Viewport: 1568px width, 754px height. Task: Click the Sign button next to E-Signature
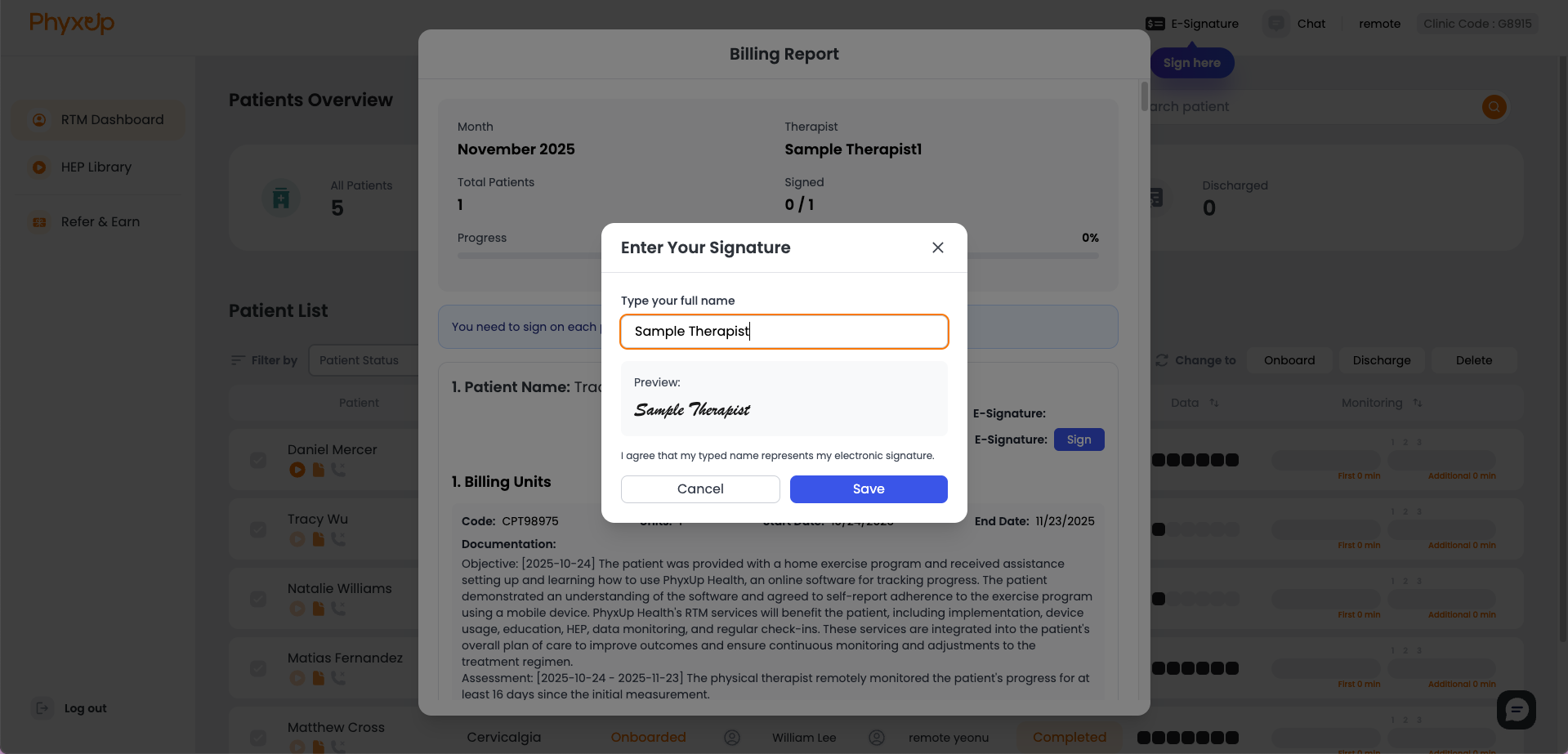pyautogui.click(x=1079, y=439)
